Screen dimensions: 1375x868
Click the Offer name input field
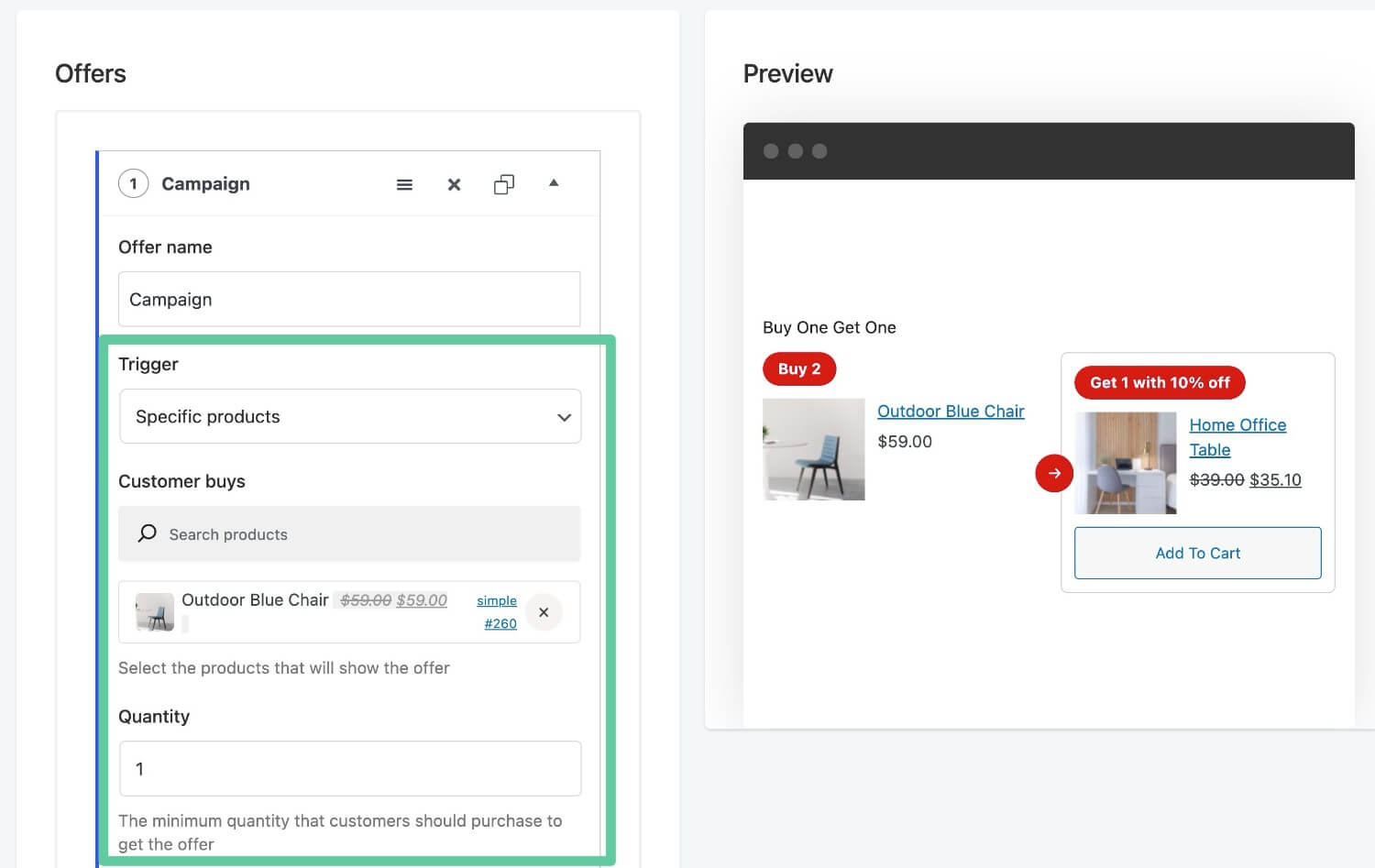point(349,299)
